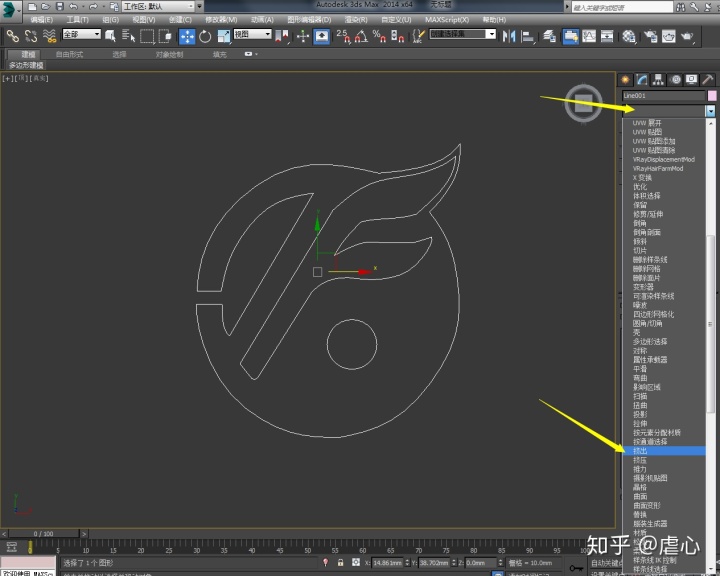Activate the Select and Rotate tool
This screenshot has height=576, width=720.
pyautogui.click(x=205, y=36)
